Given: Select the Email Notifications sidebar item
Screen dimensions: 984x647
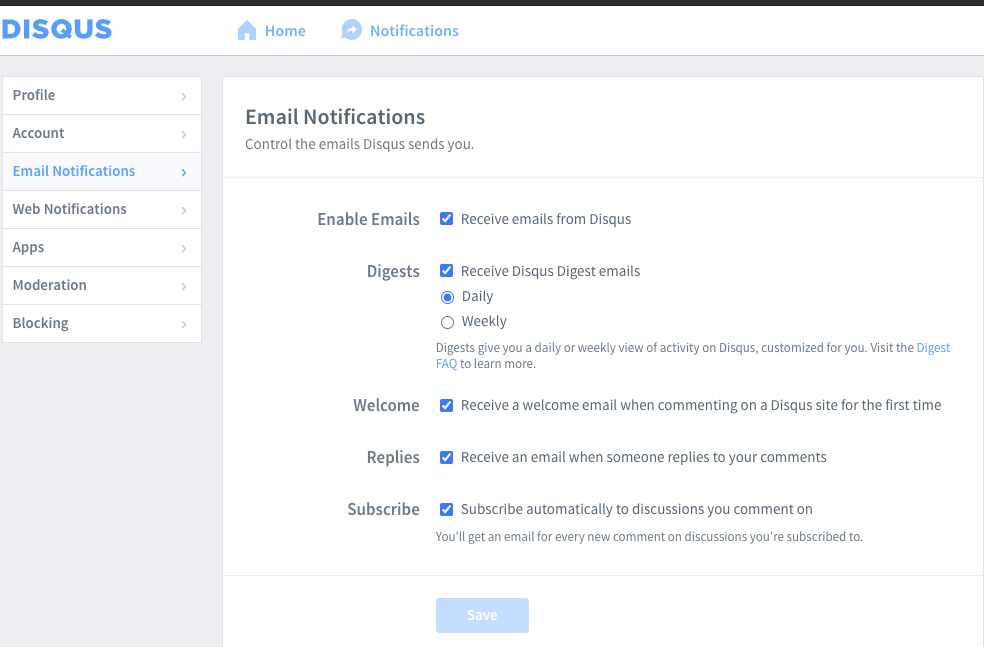Looking at the screenshot, I should tap(74, 171).
